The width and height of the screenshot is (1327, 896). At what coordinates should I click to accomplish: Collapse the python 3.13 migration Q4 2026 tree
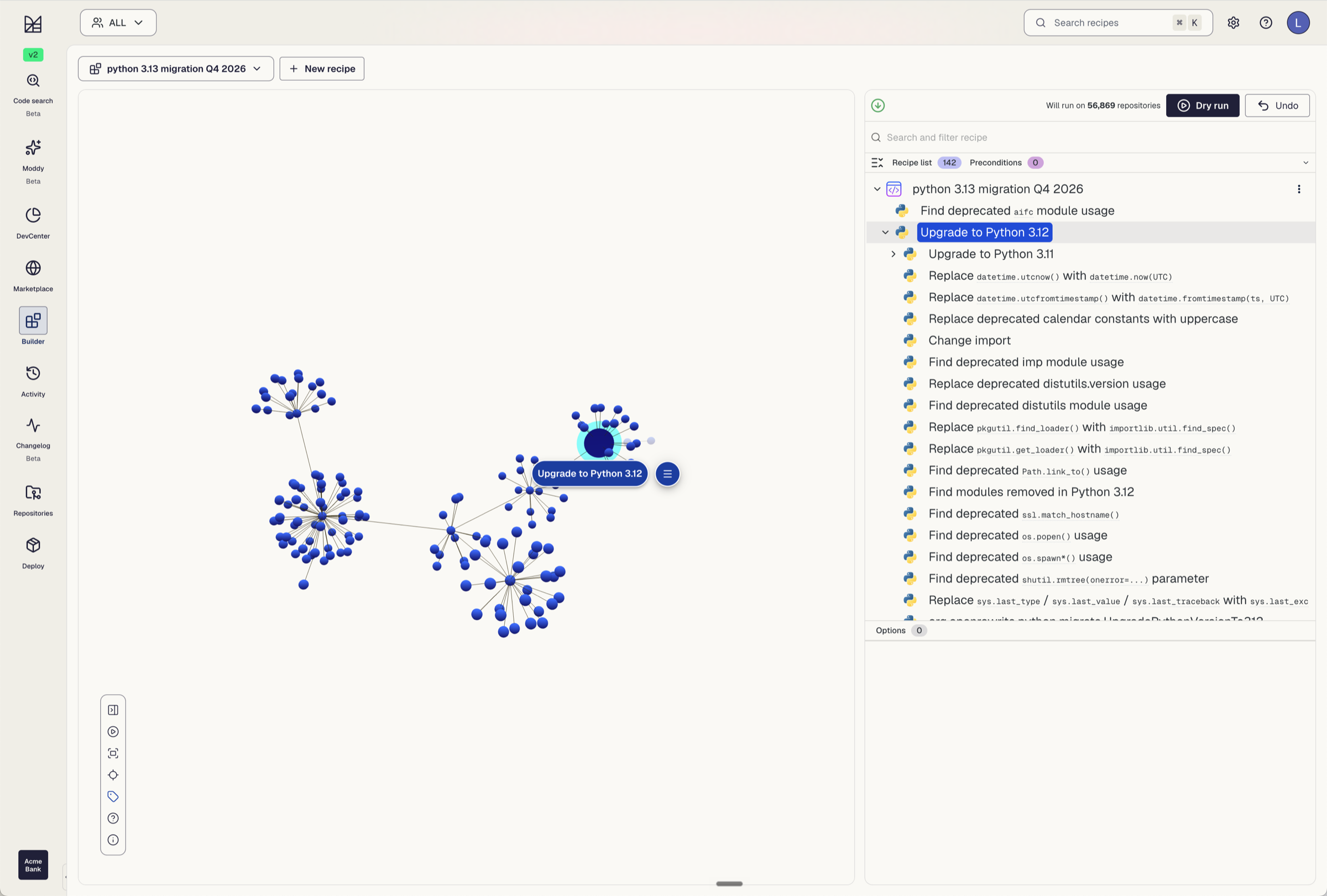(877, 189)
